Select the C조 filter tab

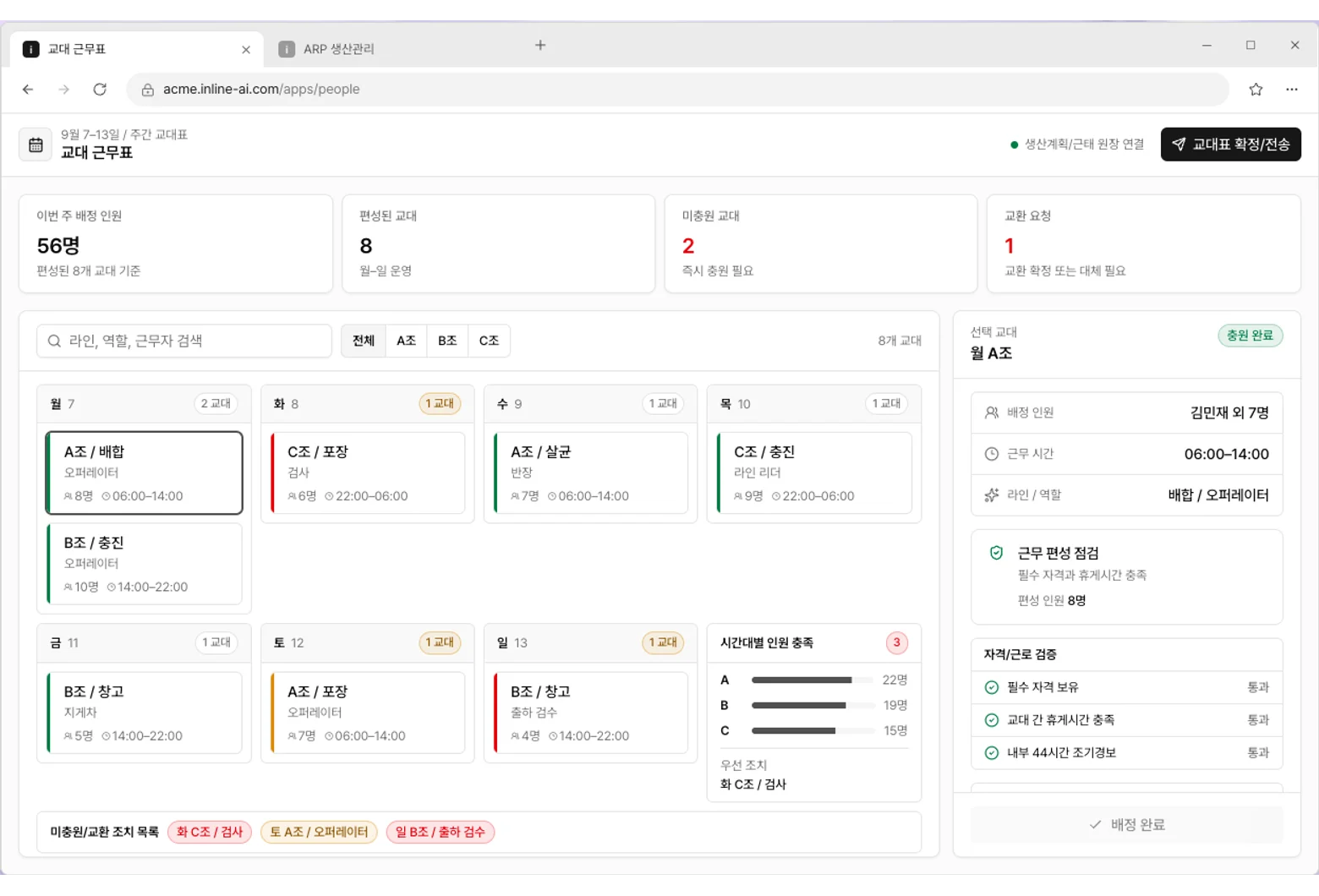point(489,341)
